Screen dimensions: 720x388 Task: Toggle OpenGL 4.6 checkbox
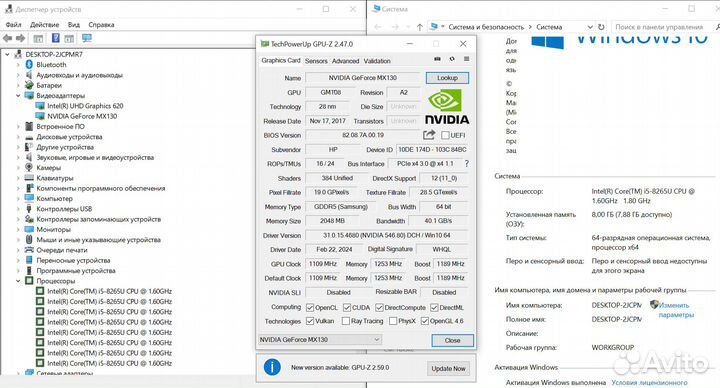click(x=425, y=321)
